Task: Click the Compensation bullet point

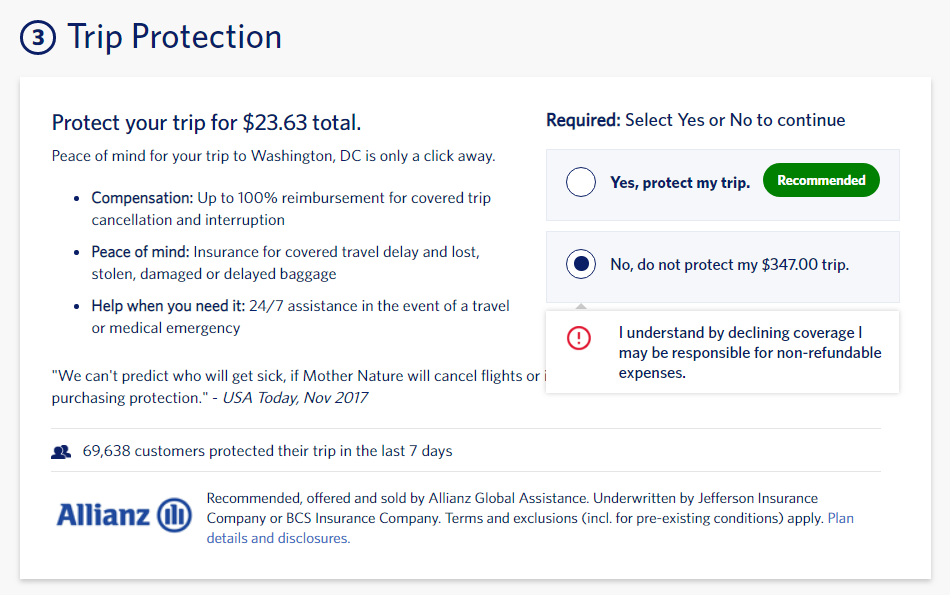Action: (290, 209)
